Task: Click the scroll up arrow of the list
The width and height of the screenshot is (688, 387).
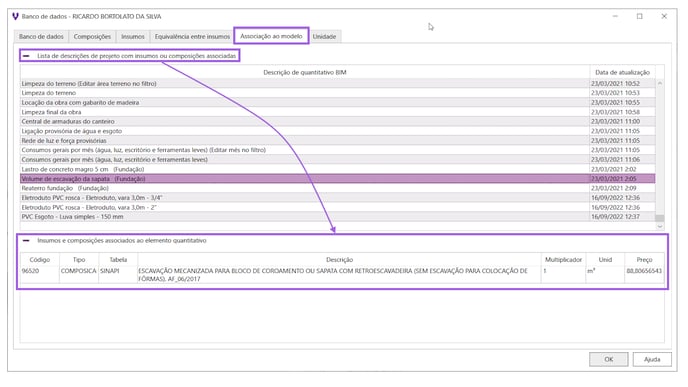Action: click(x=659, y=83)
